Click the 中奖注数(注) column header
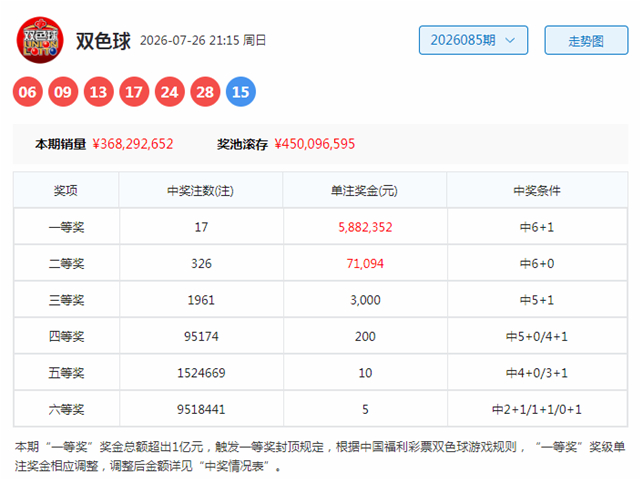 [200, 191]
